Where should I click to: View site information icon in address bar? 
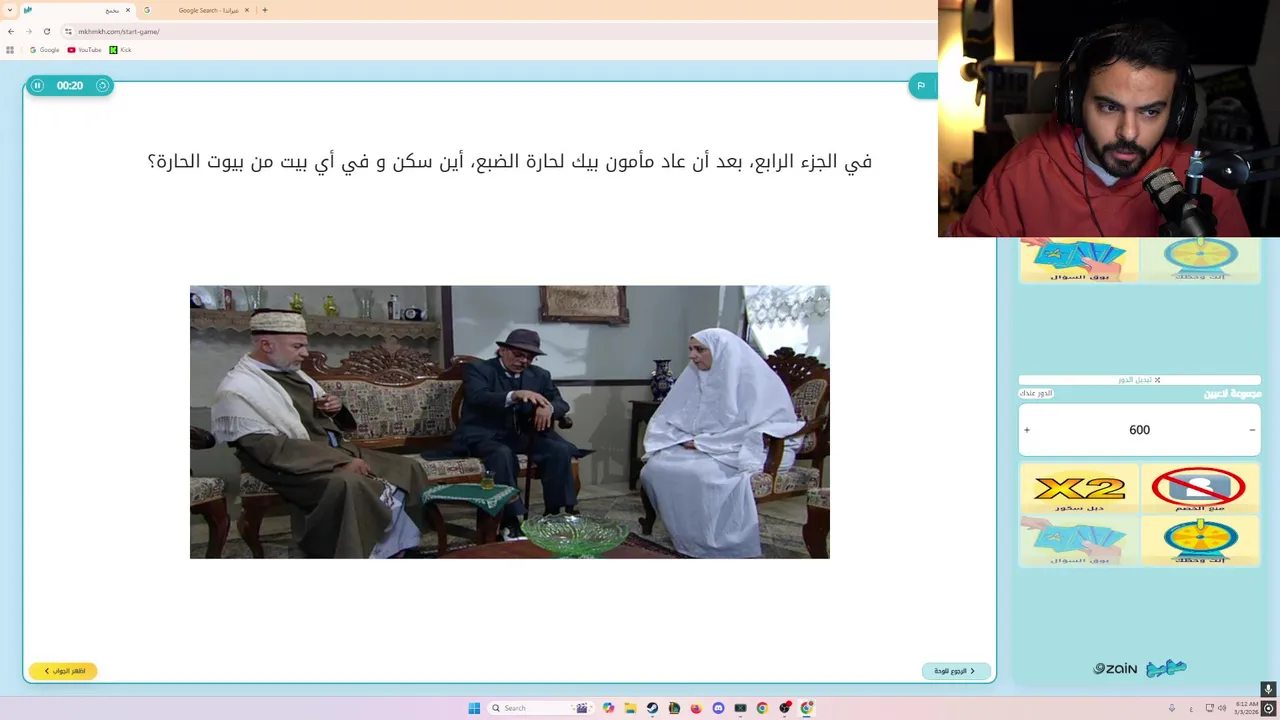click(68, 31)
